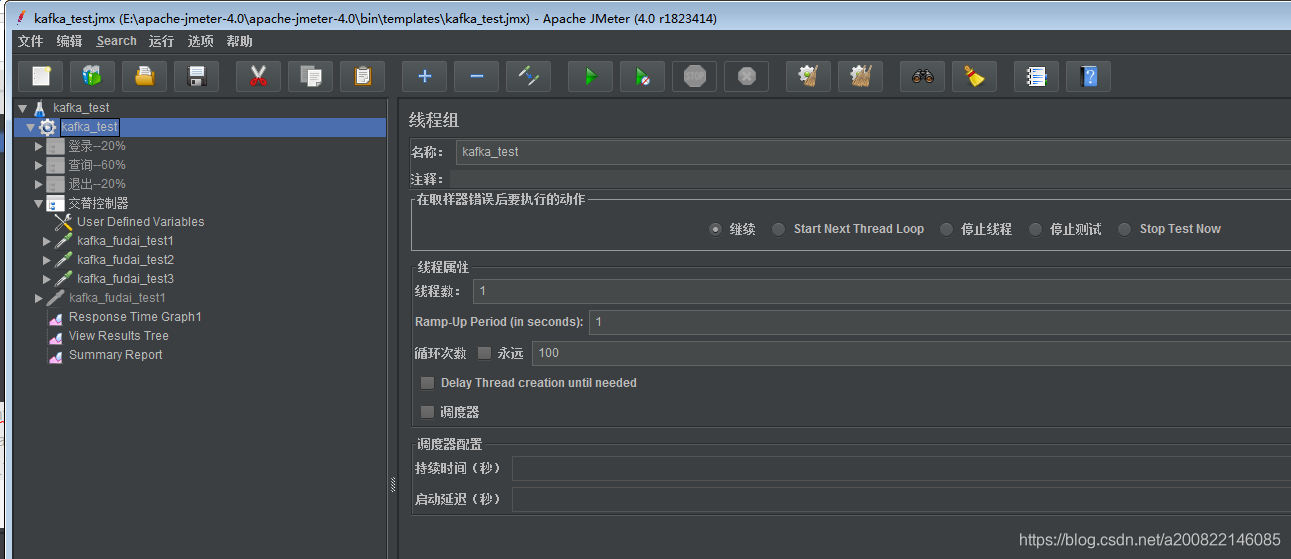Select the 继续 radio button
This screenshot has height=559, width=1291.
[715, 229]
